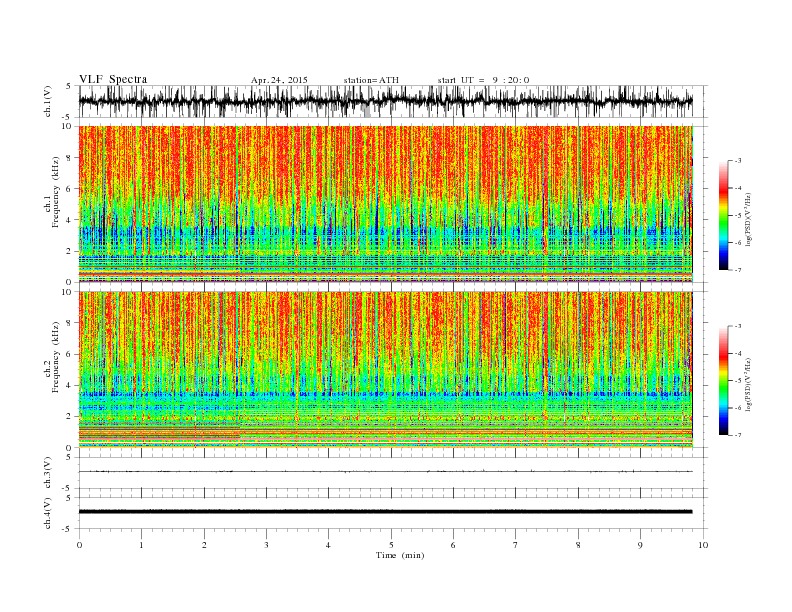The width and height of the screenshot is (792, 612).
Task: Select the 'start UT = 9 :20: 0' text
Action: pyautogui.click(x=483, y=80)
